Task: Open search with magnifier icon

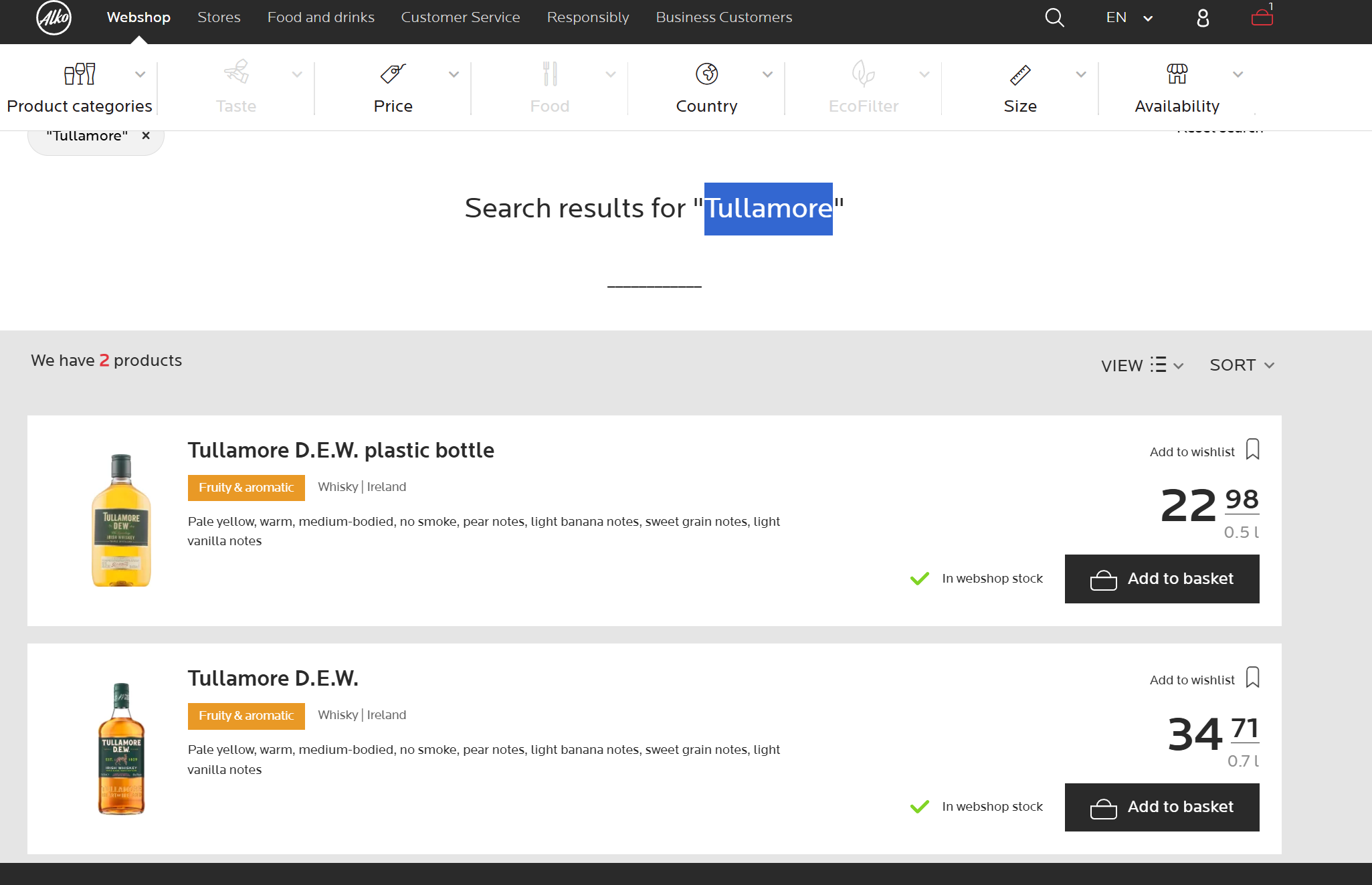Action: coord(1054,17)
